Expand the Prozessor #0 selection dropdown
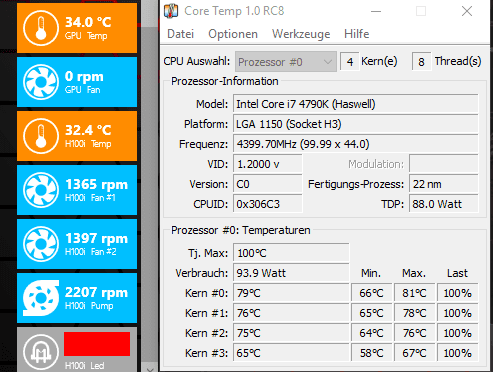The image size is (493, 372). point(286,62)
